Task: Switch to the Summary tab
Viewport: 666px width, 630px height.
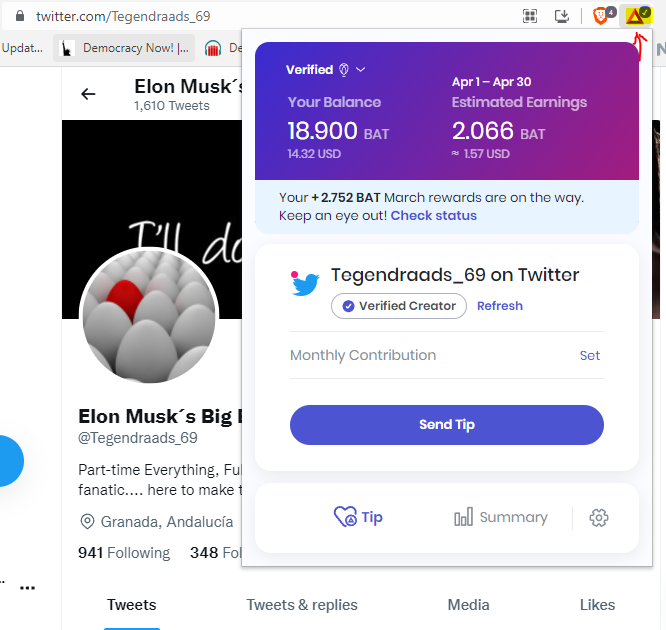Action: pos(500,517)
